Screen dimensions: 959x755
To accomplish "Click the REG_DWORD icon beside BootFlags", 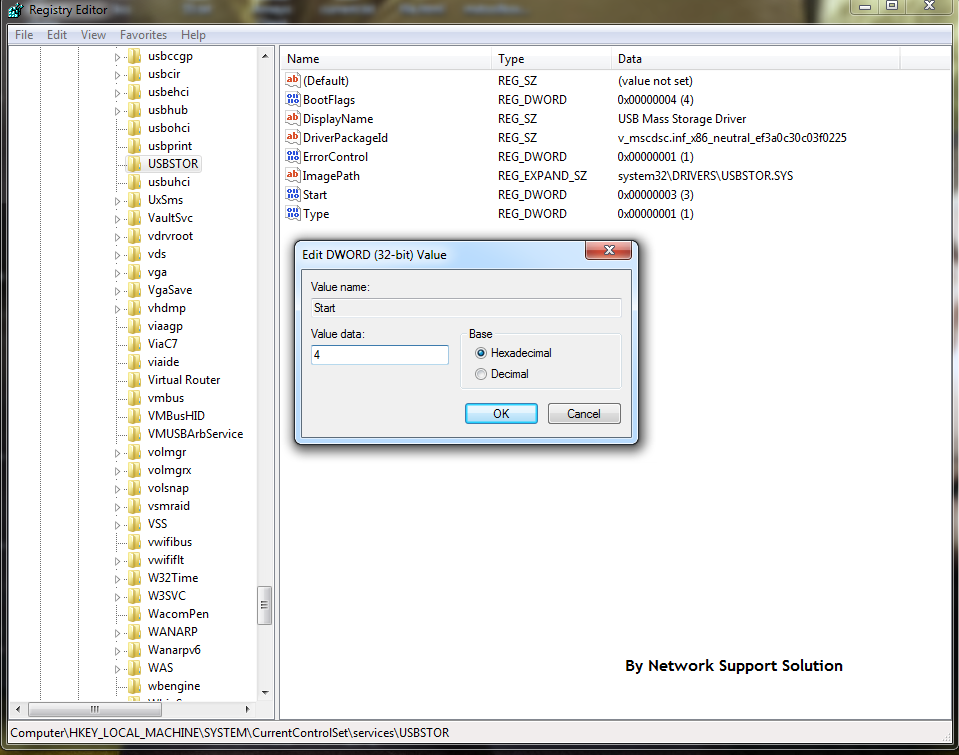I will point(294,99).
